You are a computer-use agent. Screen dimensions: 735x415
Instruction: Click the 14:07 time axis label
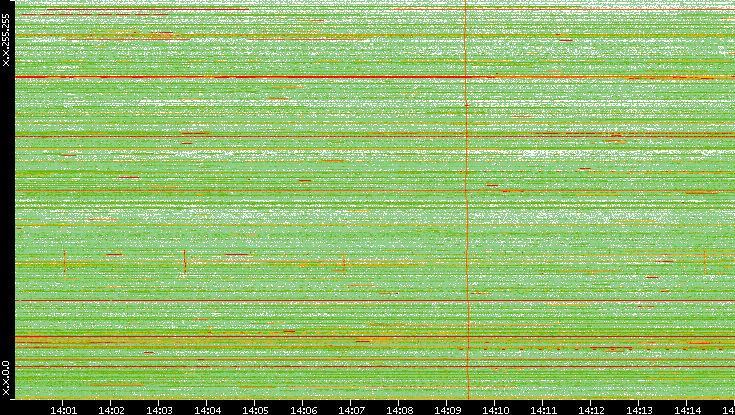coord(351,410)
